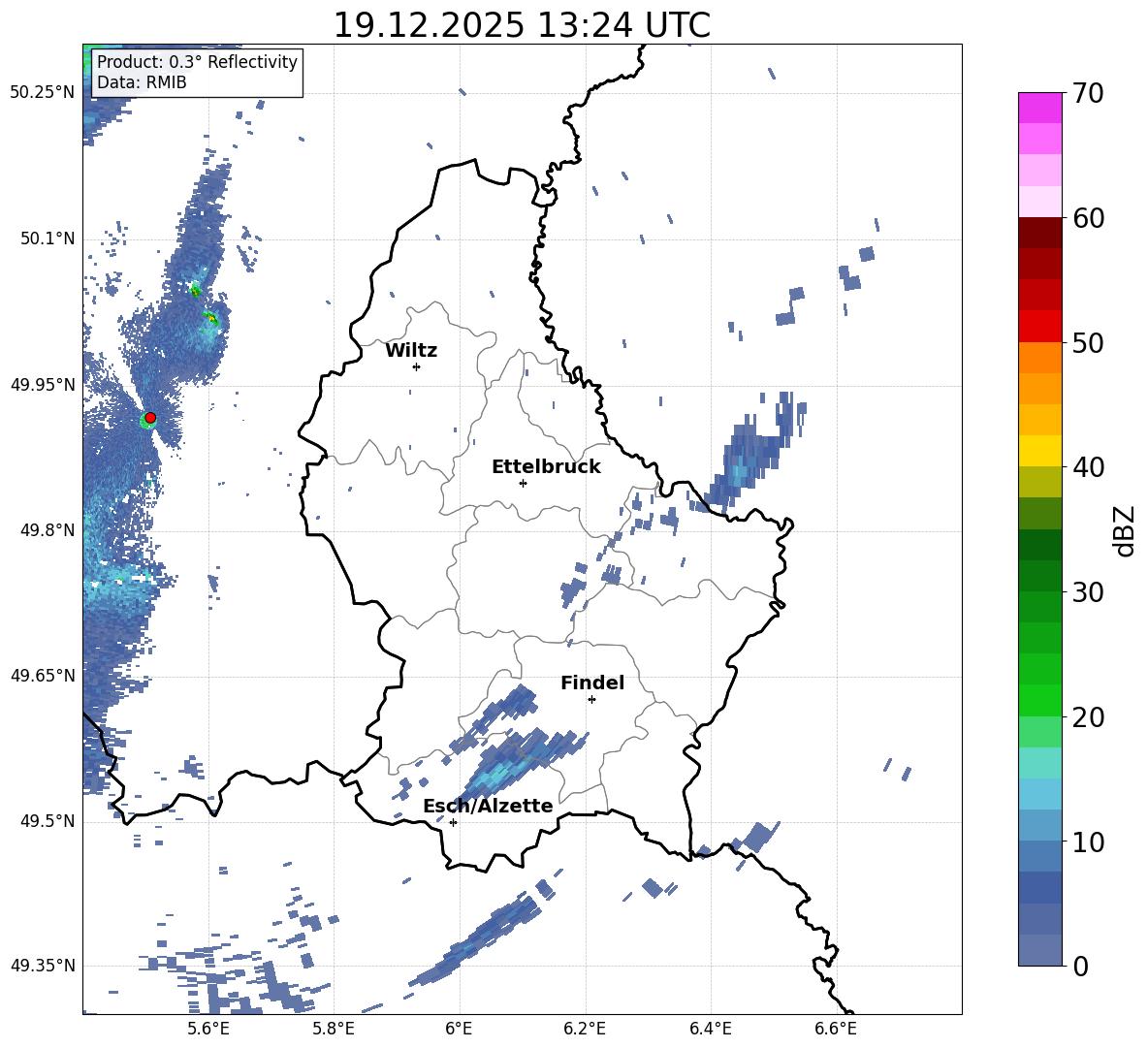Click the 50 colorbar tick label
This screenshot has width=1148, height=1048.
(x=1088, y=343)
